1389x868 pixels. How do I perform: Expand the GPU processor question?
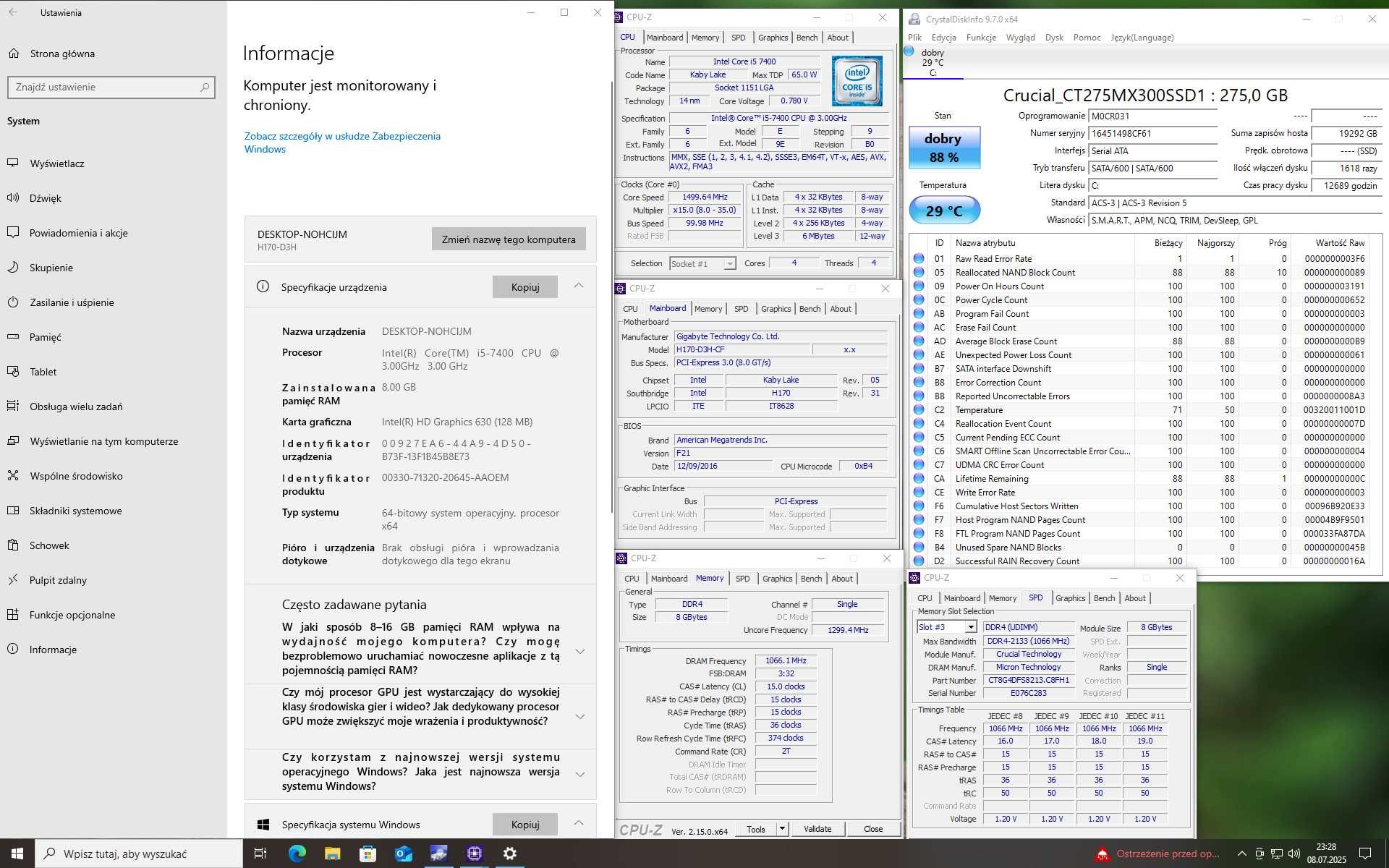pos(580,716)
